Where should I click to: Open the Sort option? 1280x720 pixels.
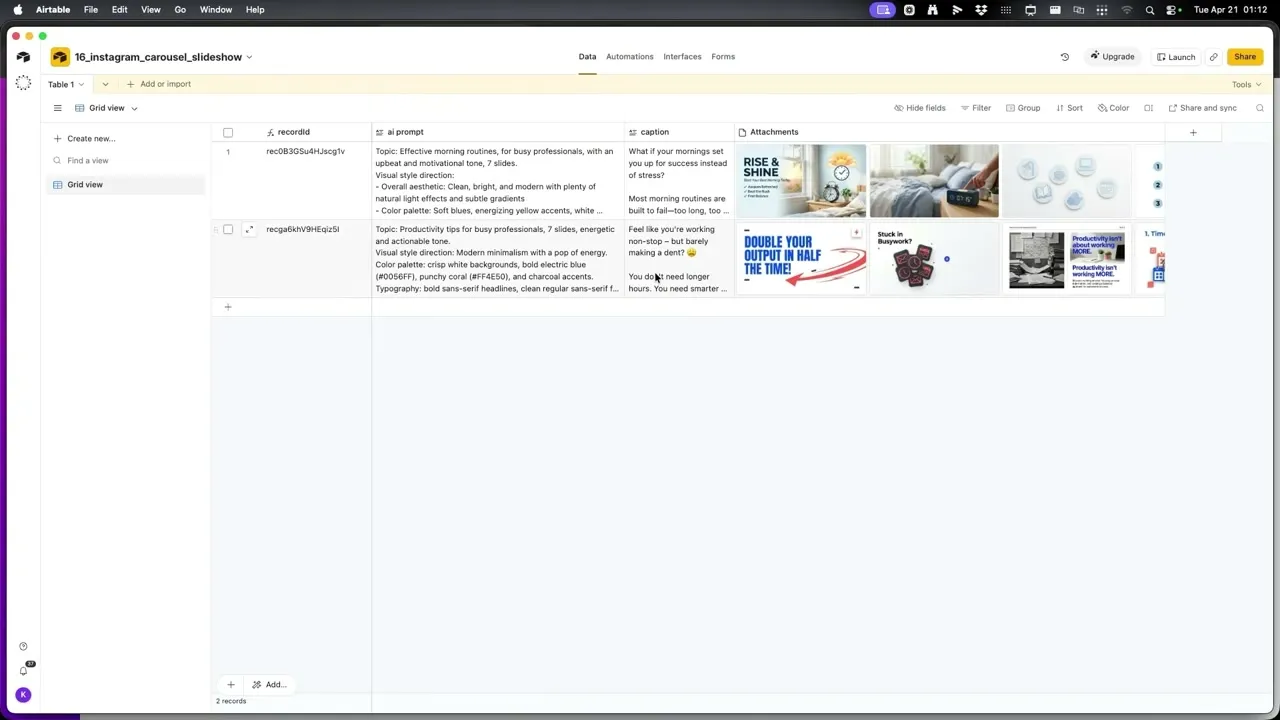click(1068, 108)
